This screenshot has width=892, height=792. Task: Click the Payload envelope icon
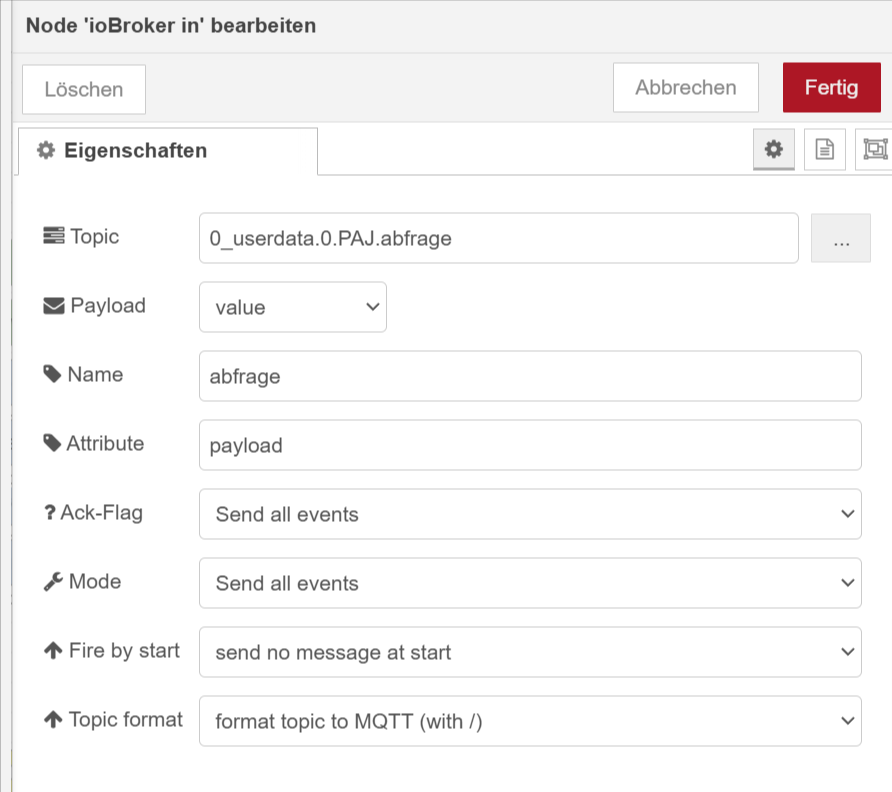[x=53, y=306]
